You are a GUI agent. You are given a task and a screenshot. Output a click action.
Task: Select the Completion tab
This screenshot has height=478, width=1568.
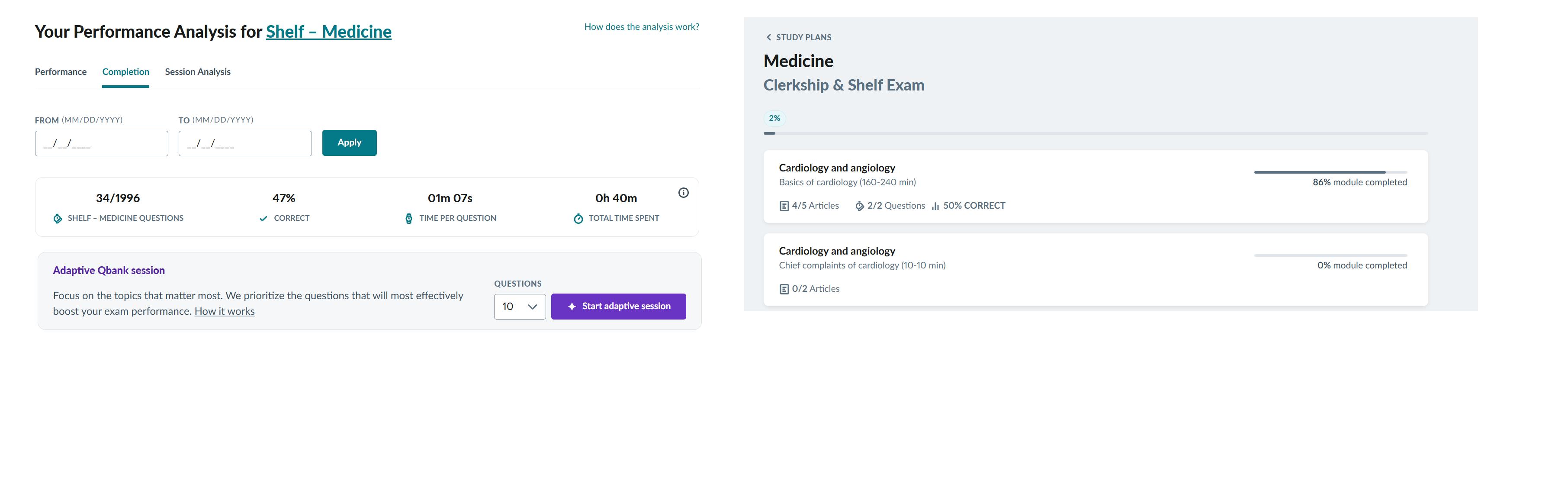(x=125, y=72)
